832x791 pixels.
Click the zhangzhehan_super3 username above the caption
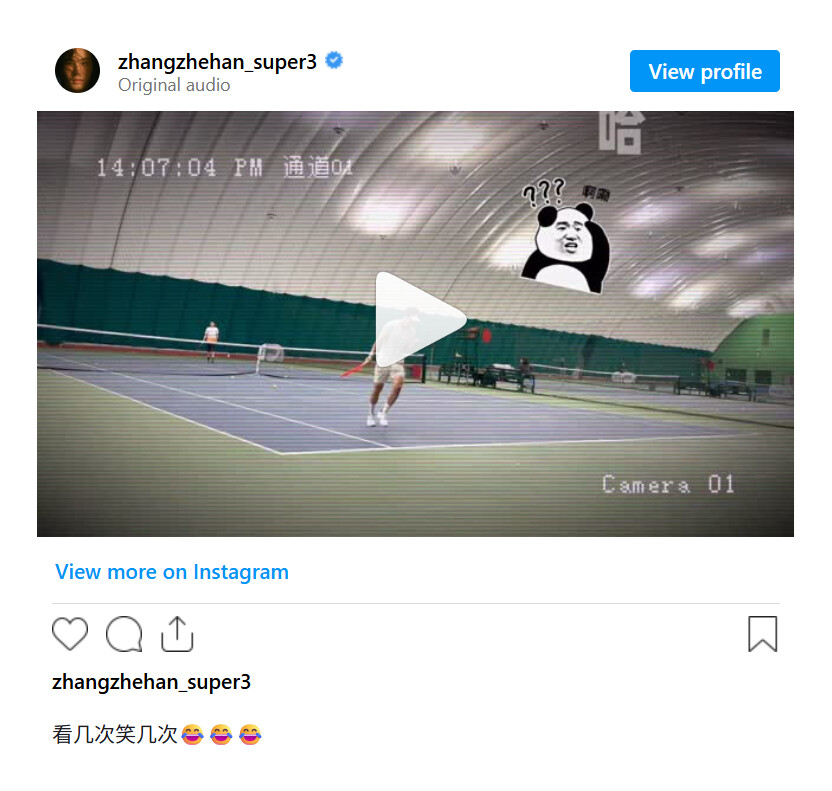click(x=151, y=682)
